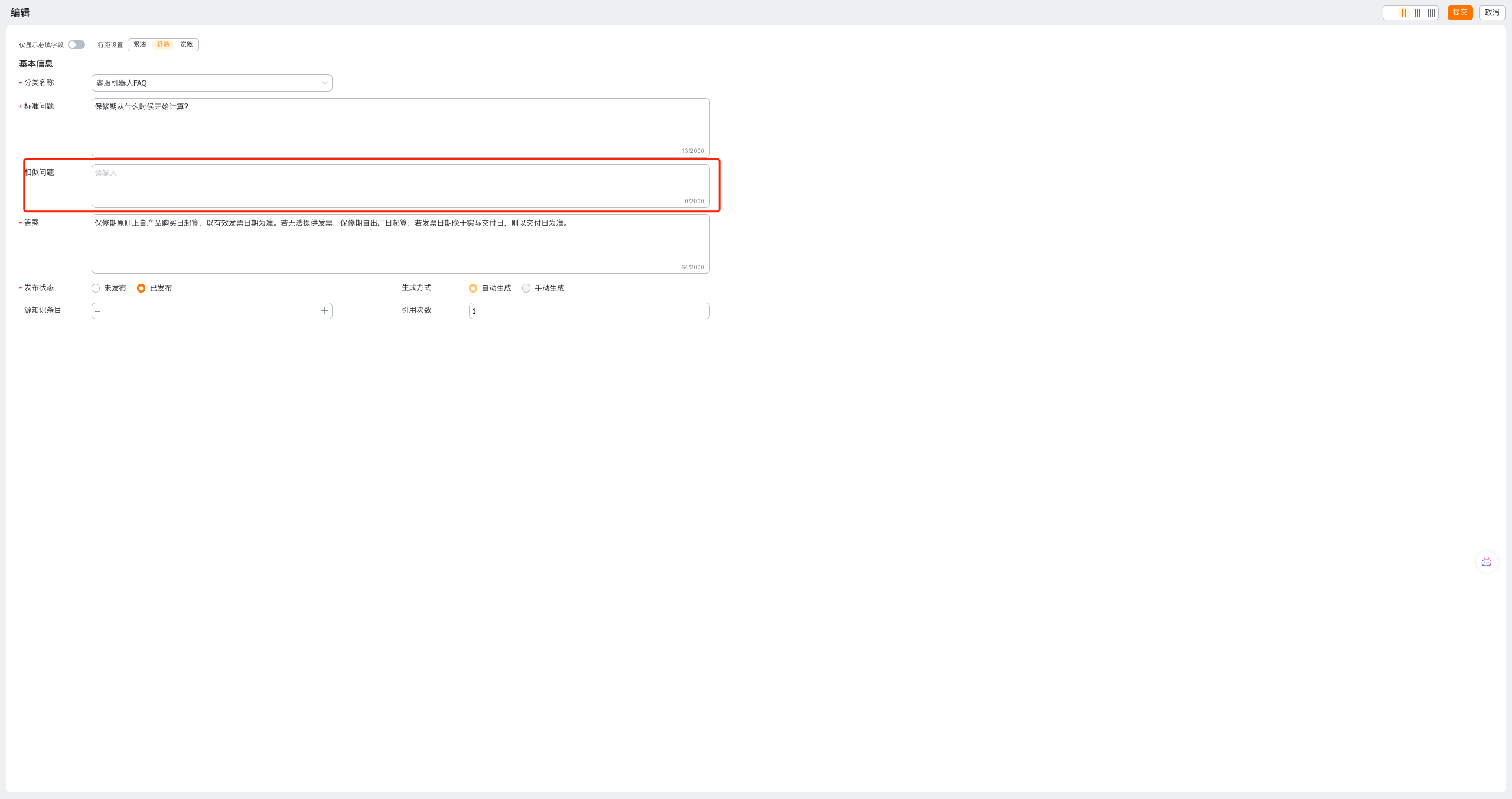Screen dimensions: 1512x799
Task: Select the two-column layout icon
Action: pos(1404,12)
